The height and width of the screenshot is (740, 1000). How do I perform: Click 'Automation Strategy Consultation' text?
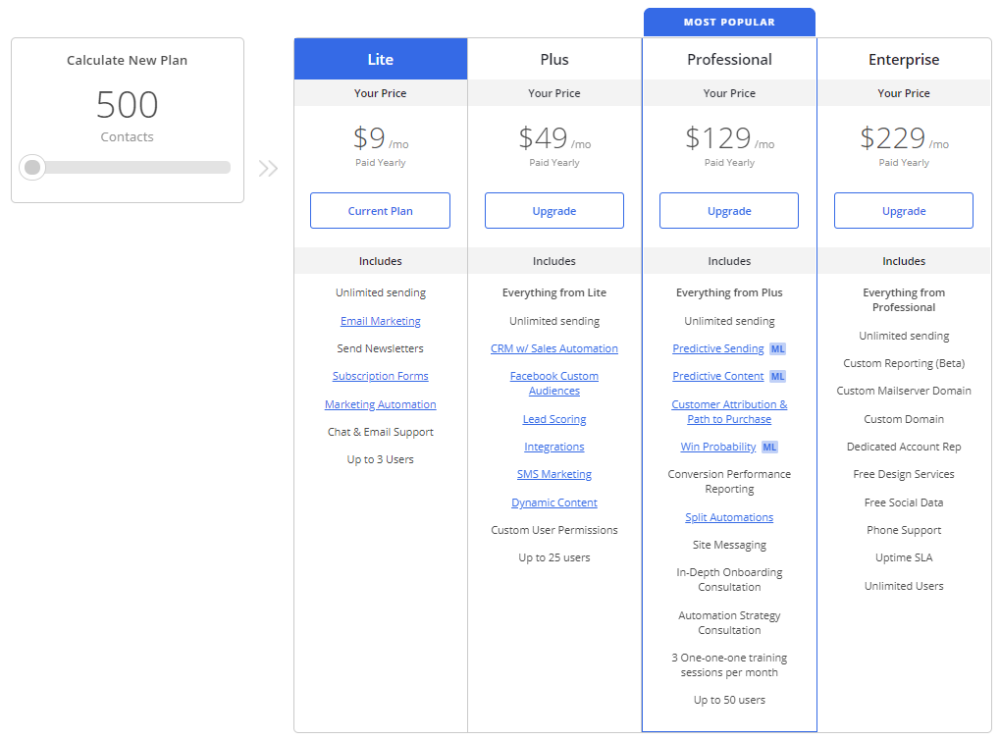[x=729, y=623]
